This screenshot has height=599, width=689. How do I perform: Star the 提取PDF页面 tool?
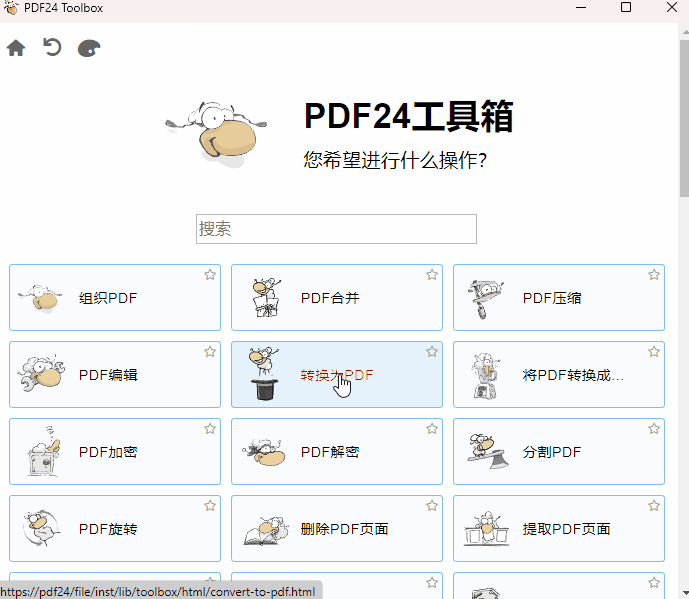[x=654, y=505]
